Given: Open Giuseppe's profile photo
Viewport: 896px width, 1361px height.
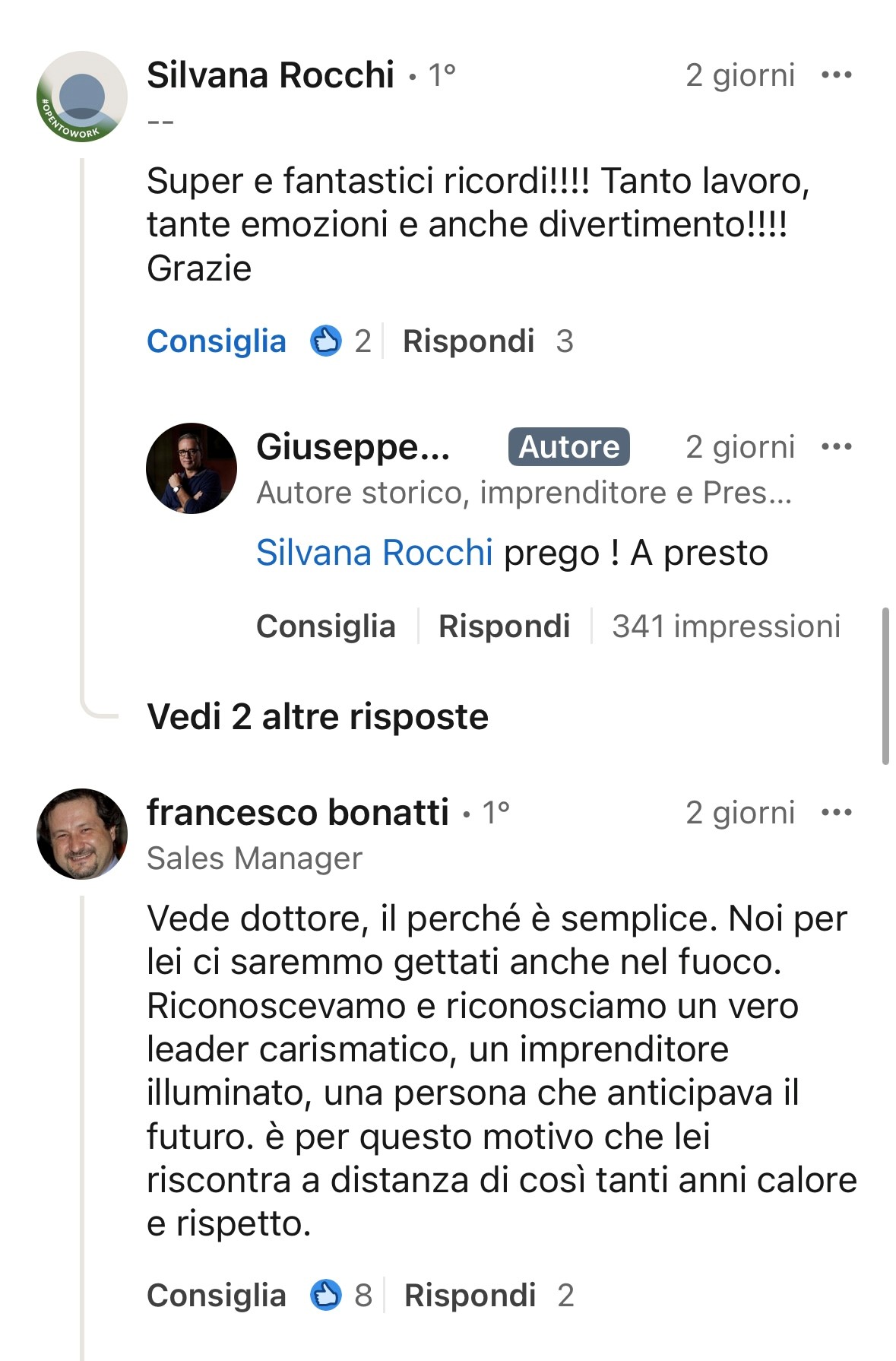Looking at the screenshot, I should click(191, 468).
